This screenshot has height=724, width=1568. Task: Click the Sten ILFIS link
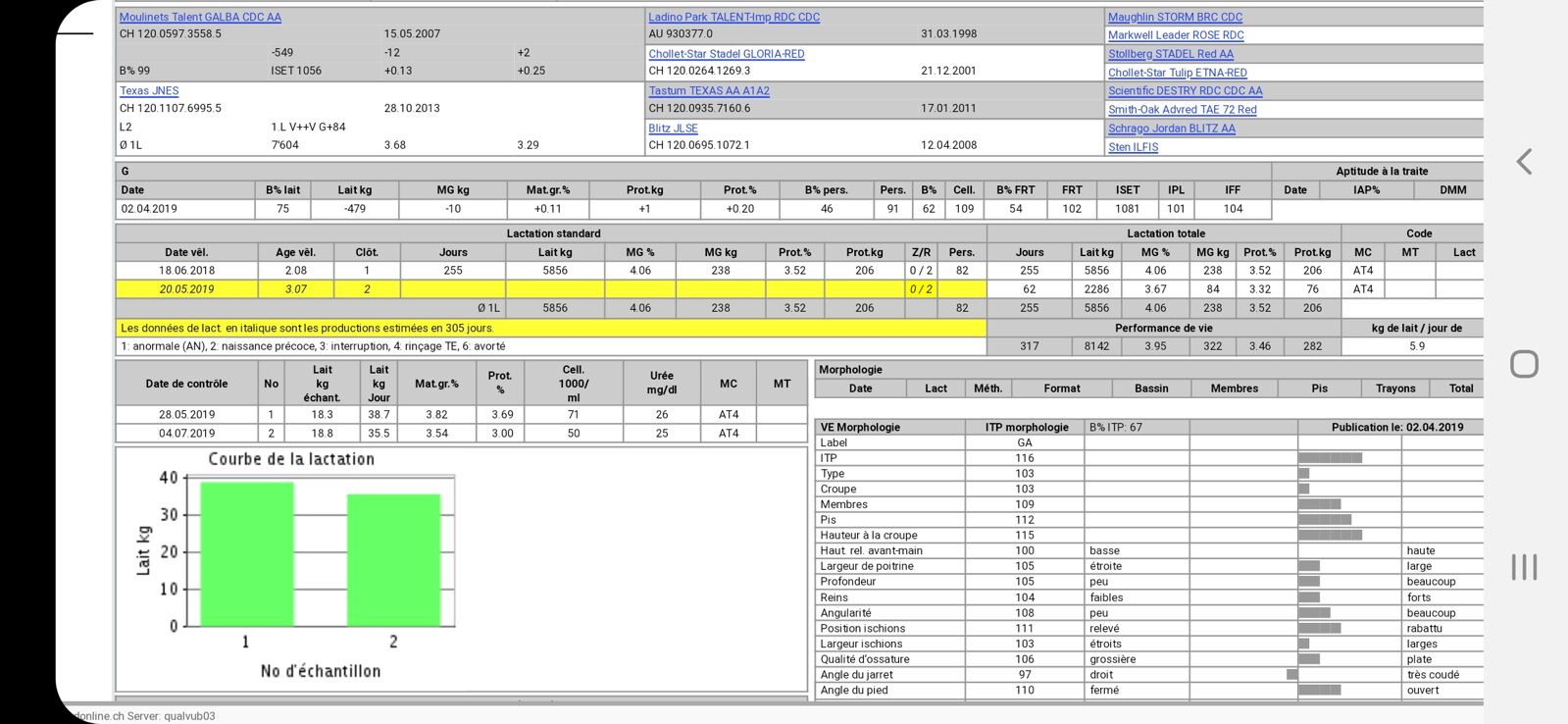click(x=1133, y=146)
